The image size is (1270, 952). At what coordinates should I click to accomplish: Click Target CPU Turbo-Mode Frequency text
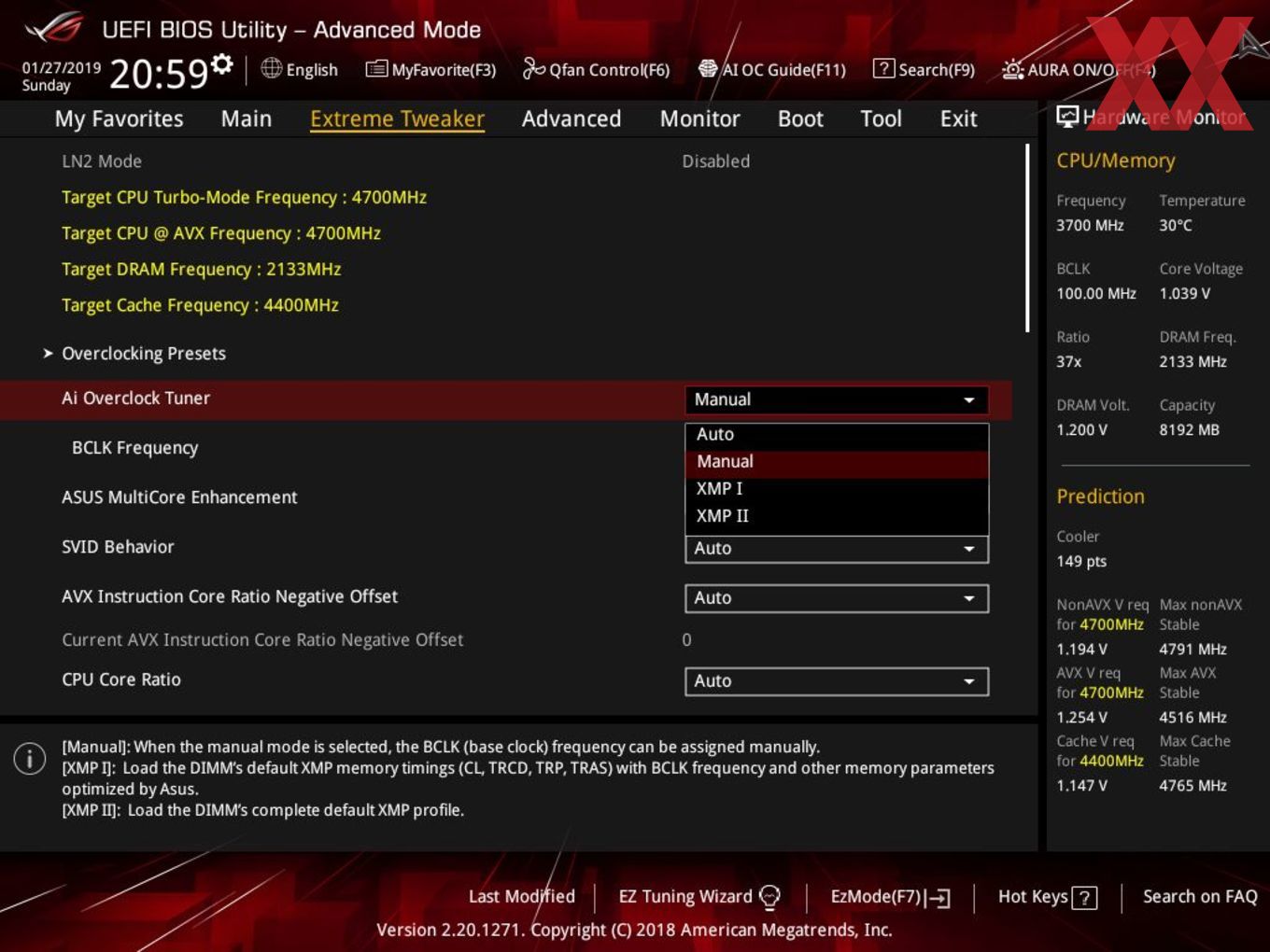pos(244,197)
